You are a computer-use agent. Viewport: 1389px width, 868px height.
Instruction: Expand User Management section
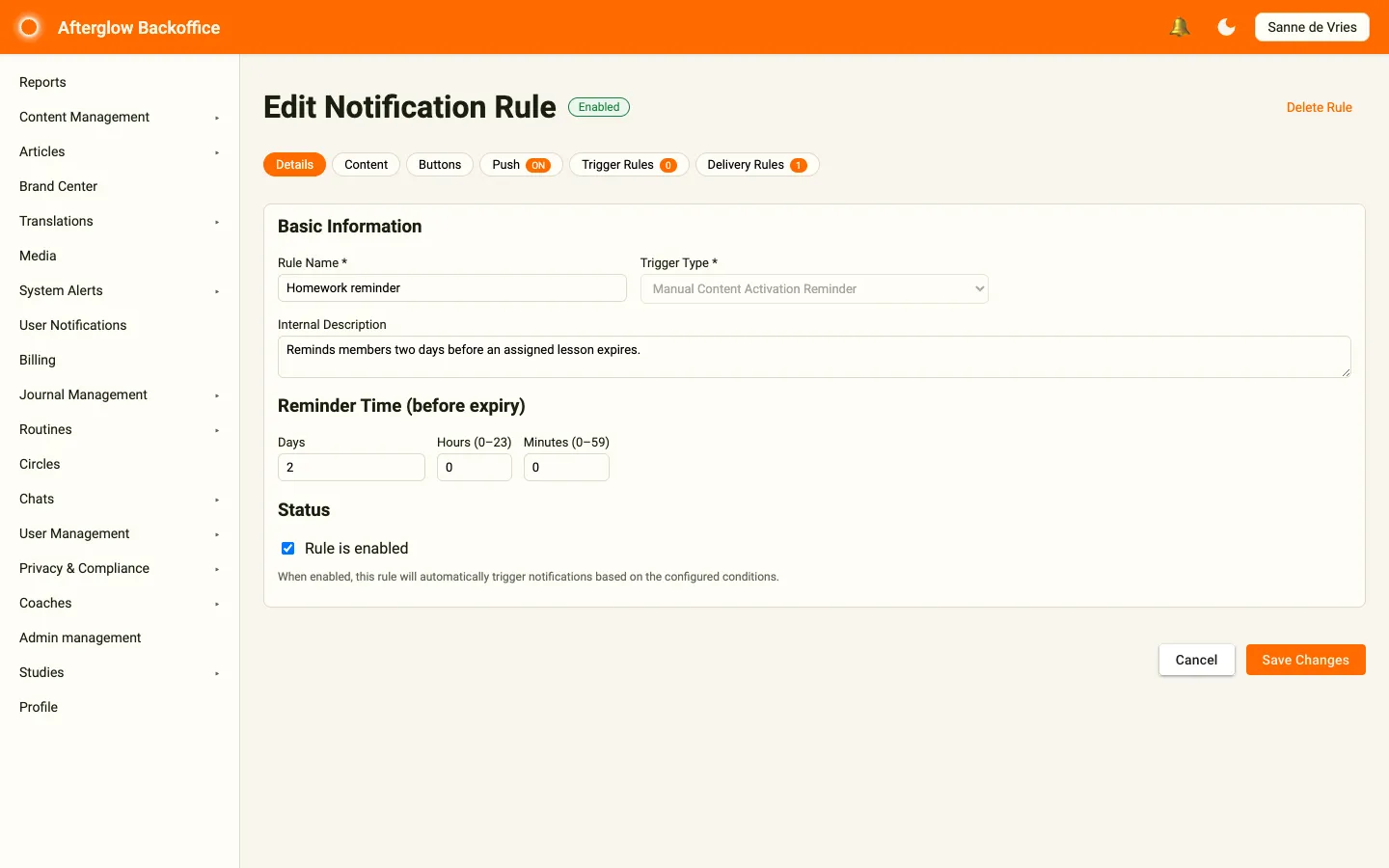[x=120, y=533]
